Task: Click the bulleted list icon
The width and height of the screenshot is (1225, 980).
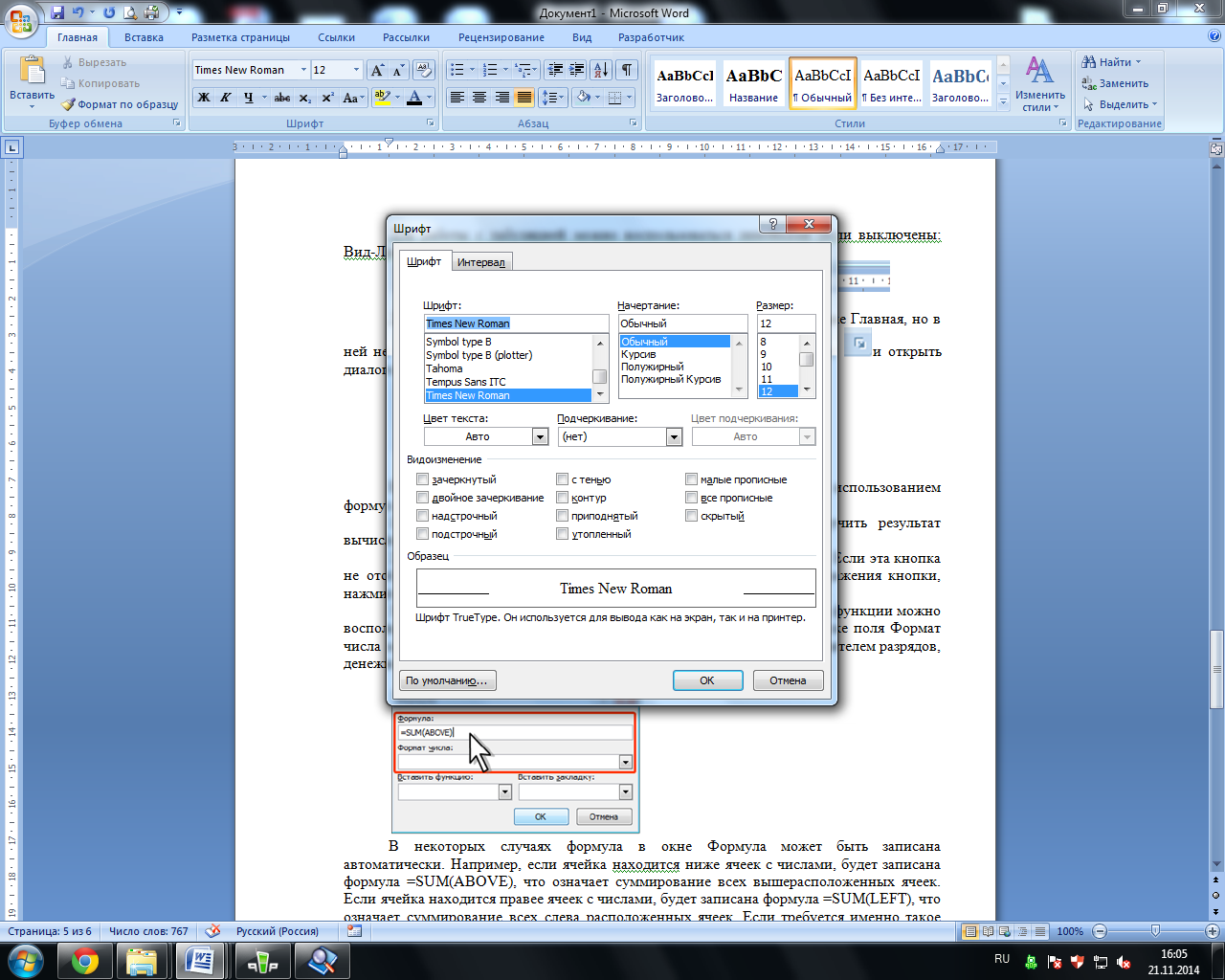Action: point(457,70)
